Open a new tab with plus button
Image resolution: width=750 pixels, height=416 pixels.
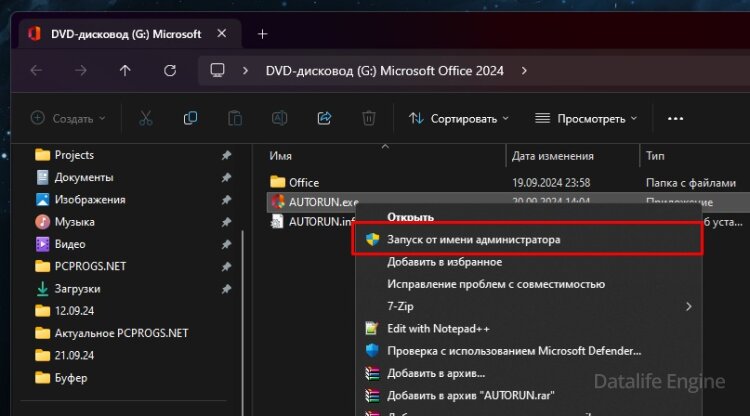point(263,33)
